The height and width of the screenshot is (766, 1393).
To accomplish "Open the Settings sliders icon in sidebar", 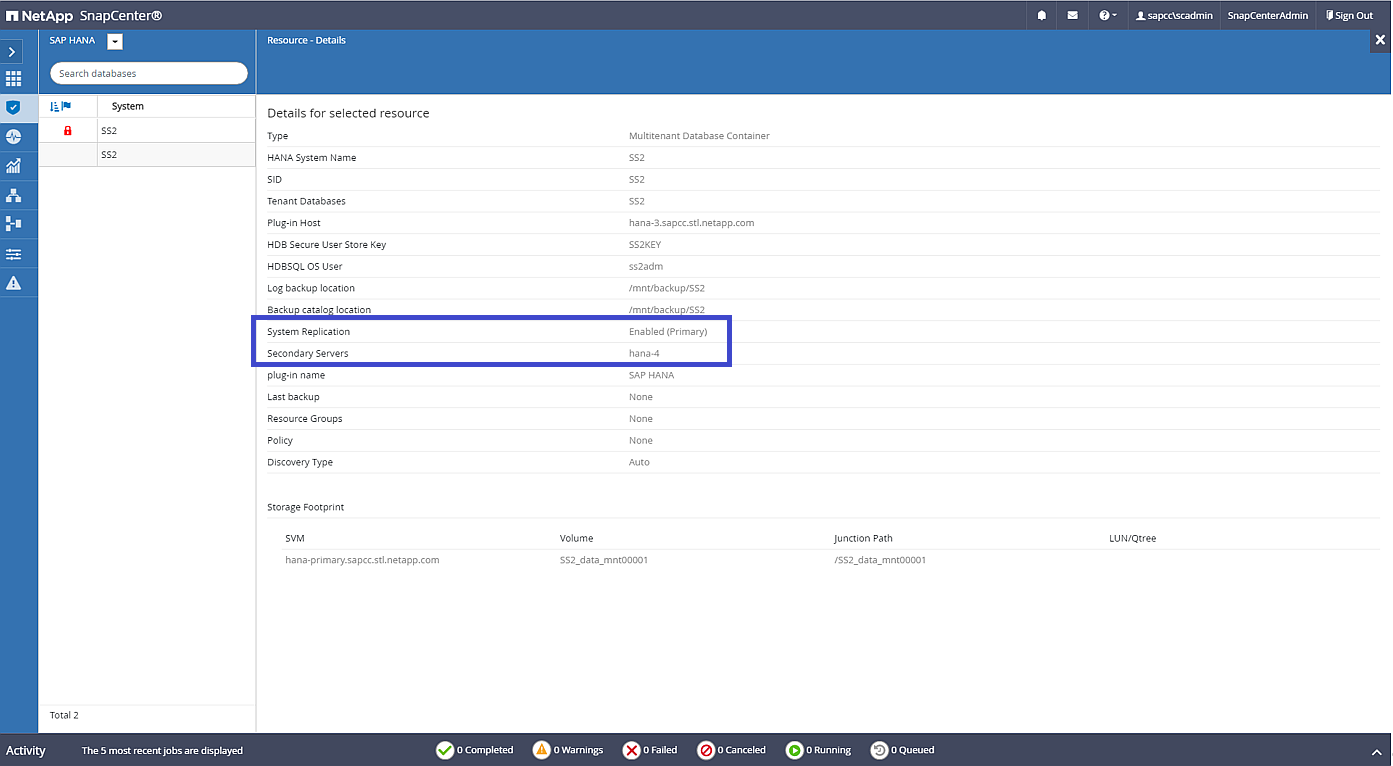I will pyautogui.click(x=13, y=254).
